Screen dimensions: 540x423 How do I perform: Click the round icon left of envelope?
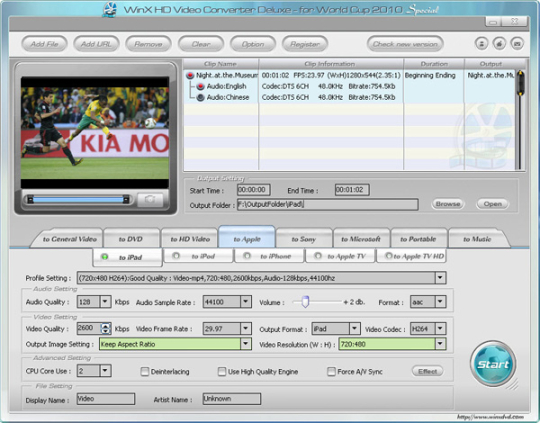pos(499,44)
